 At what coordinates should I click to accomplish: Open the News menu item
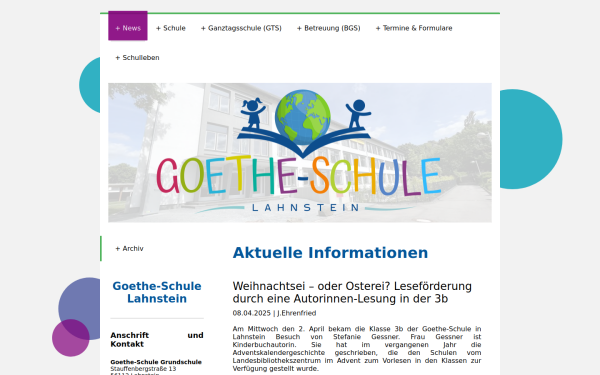(128, 26)
